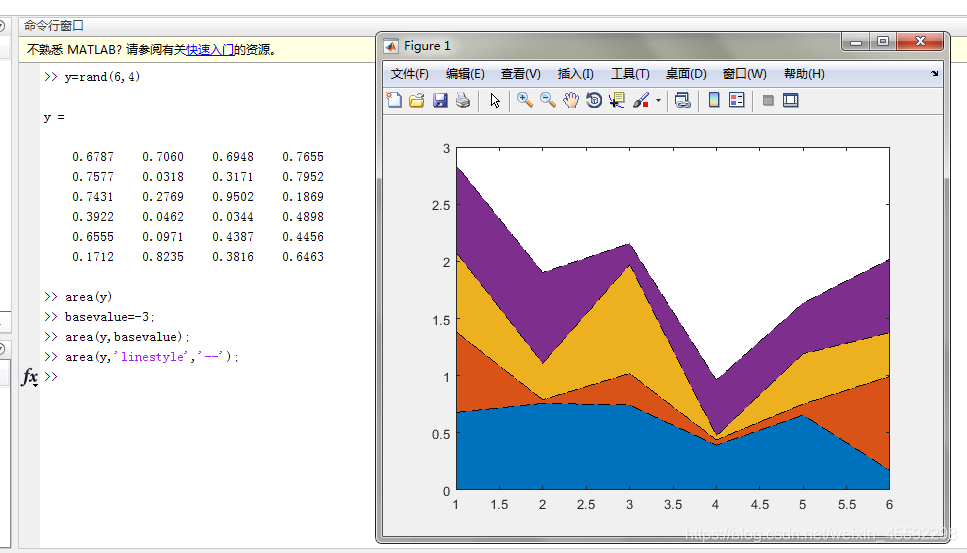Save the figure with the floppy disk icon
The width and height of the screenshot is (967, 553).
tap(440, 100)
